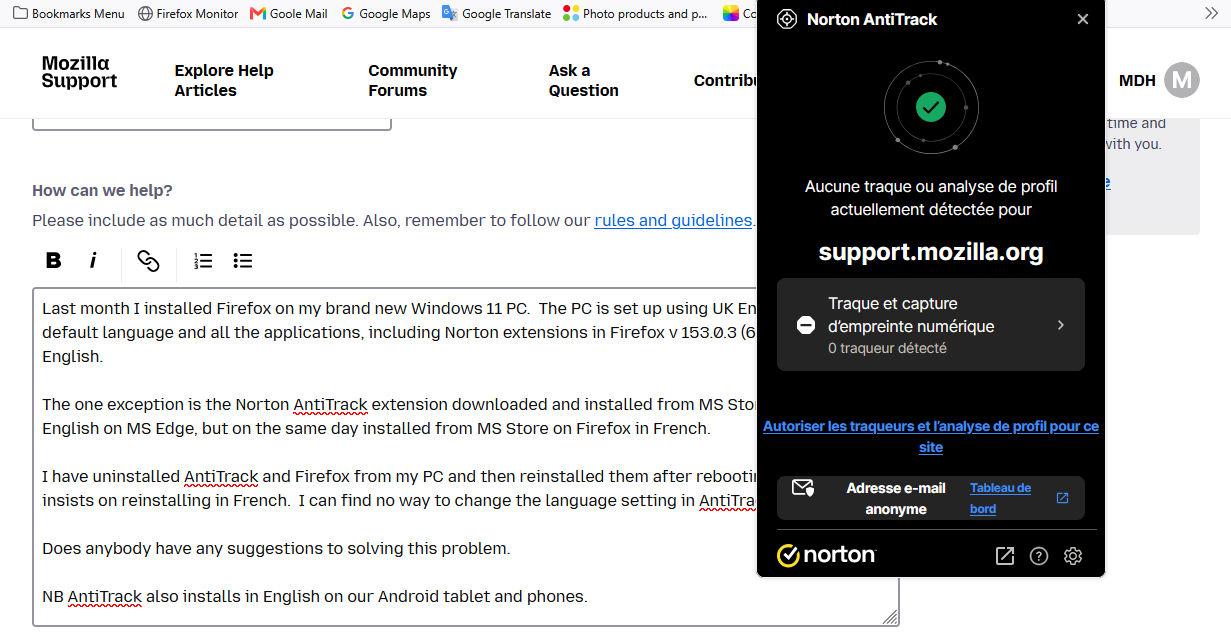Open Norton AntiTrack help question mark icon

(x=1039, y=556)
